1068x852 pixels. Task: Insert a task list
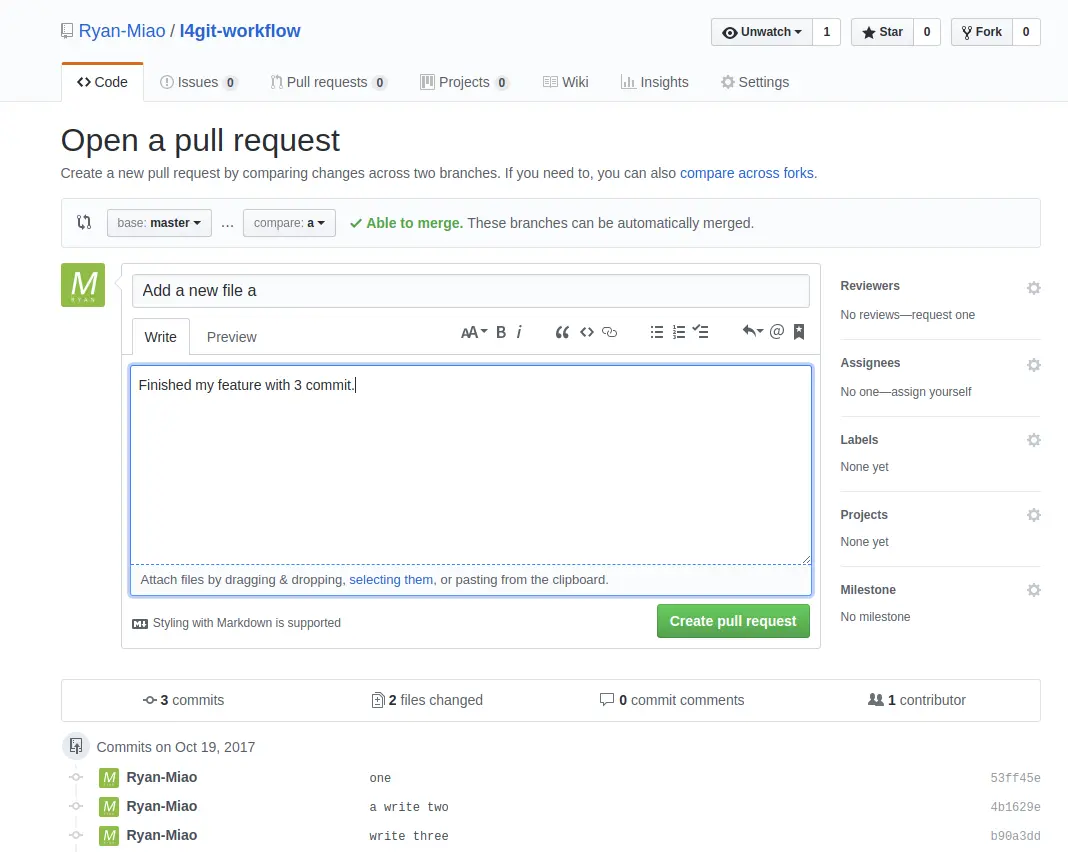tap(700, 332)
